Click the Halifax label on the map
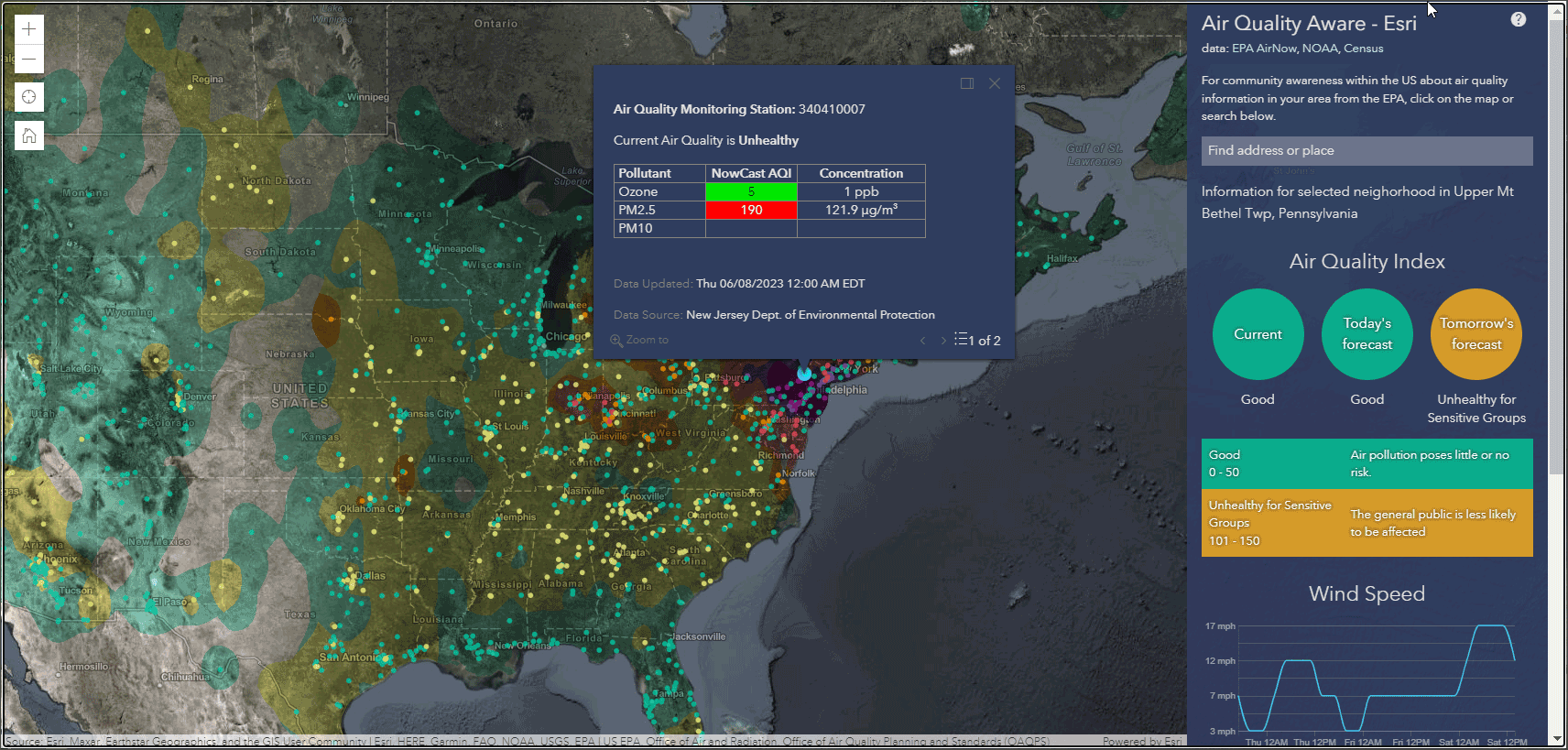1568x750 pixels. tap(1062, 258)
